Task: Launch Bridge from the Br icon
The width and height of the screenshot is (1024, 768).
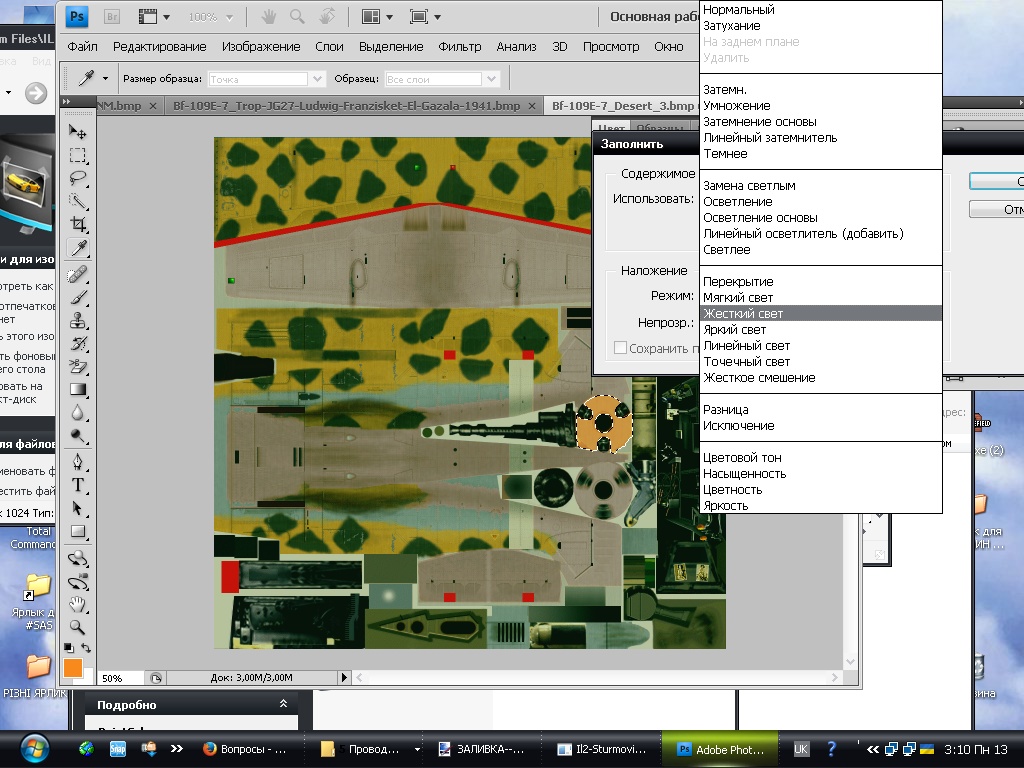Action: coord(112,17)
